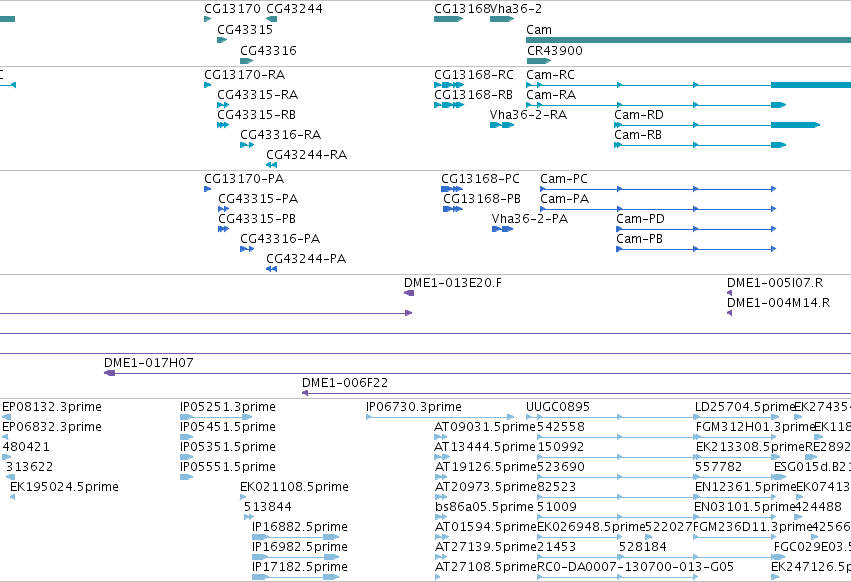Click the CG43315 gene label
This screenshot has width=851, height=582.
pyautogui.click(x=245, y=30)
